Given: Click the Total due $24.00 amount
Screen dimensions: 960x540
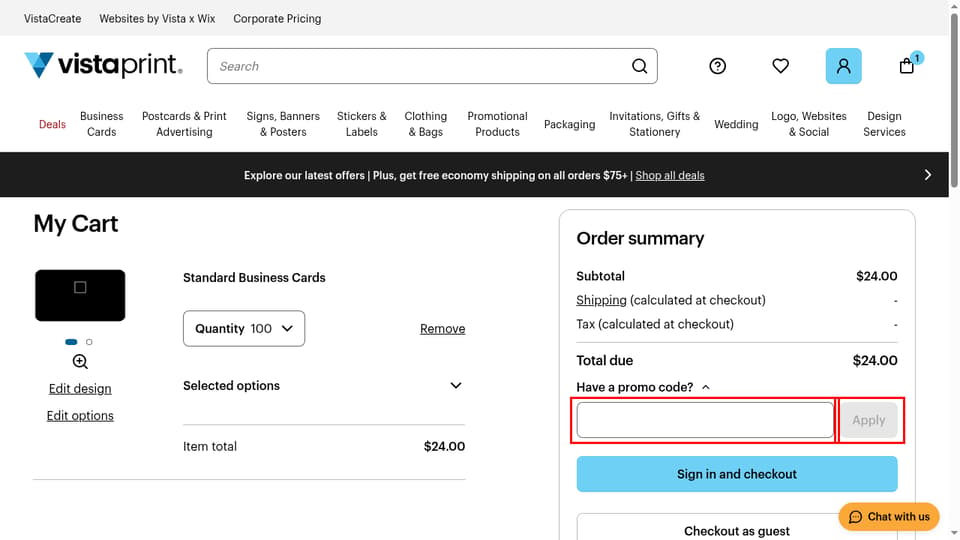Looking at the screenshot, I should 875,361.
